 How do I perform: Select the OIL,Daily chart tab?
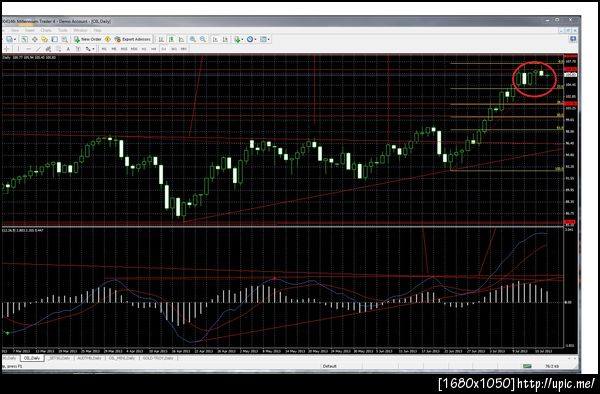click(32, 358)
